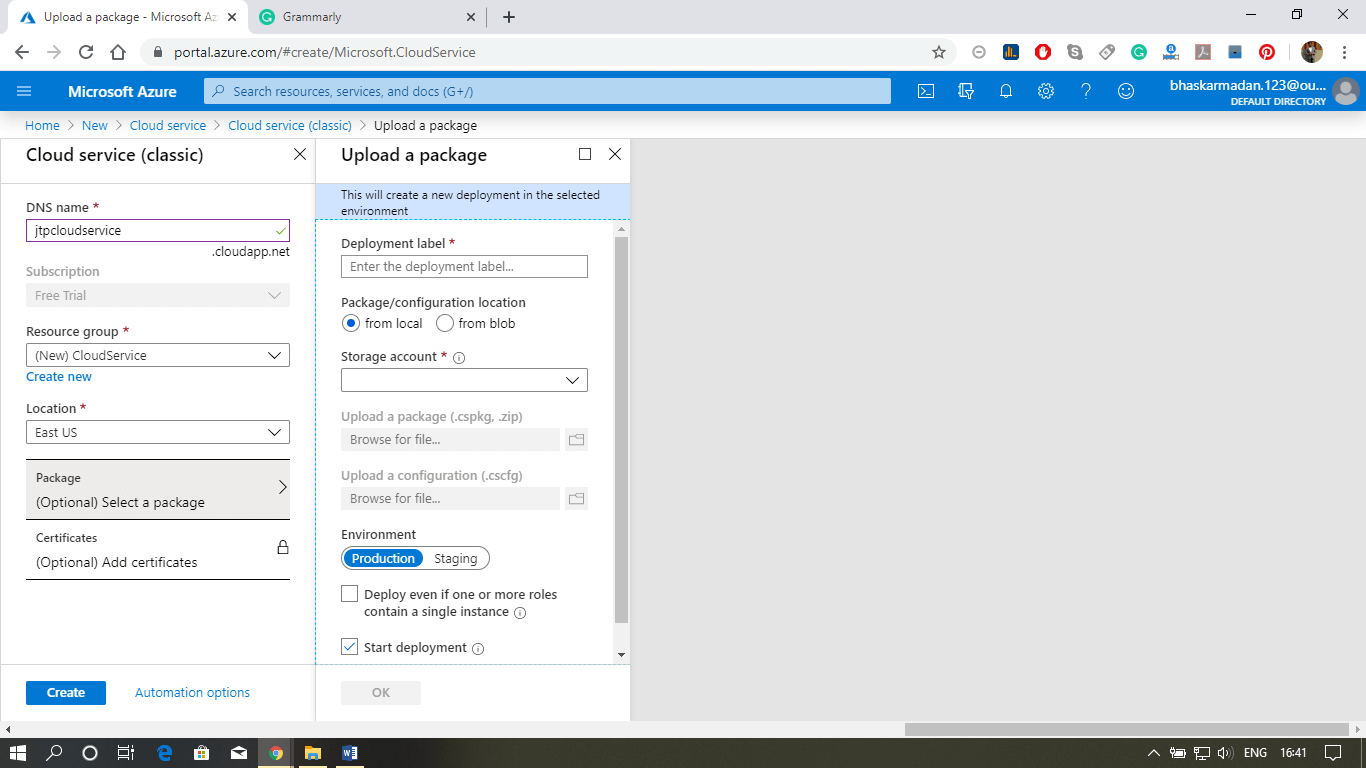Click the Create new resource group link
Screen dimensions: 1366x768
pyautogui.click(x=59, y=377)
